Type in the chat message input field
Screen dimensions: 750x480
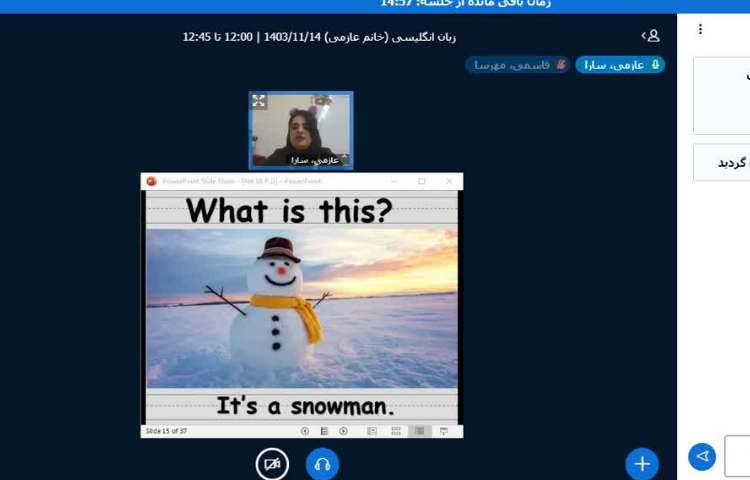point(738,457)
